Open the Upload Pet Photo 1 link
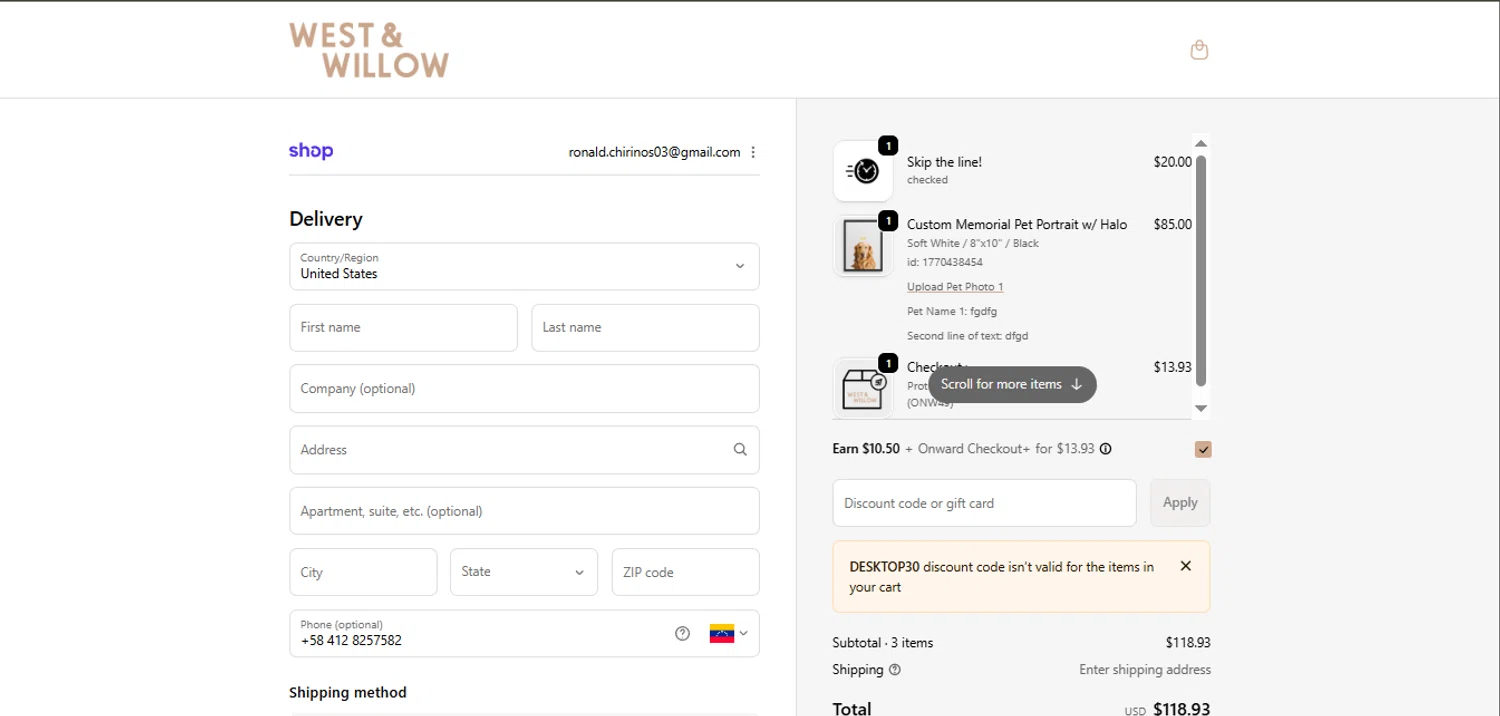The height and width of the screenshot is (716, 1500). 955,287
